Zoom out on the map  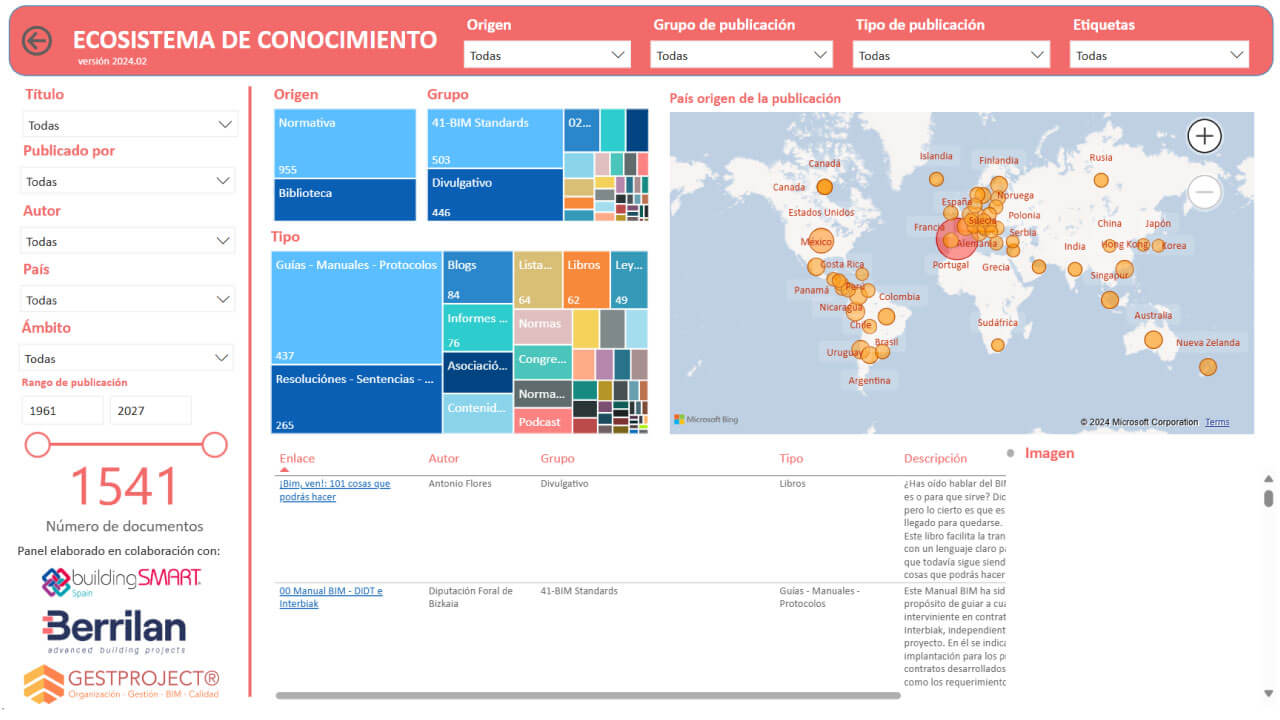[1204, 191]
